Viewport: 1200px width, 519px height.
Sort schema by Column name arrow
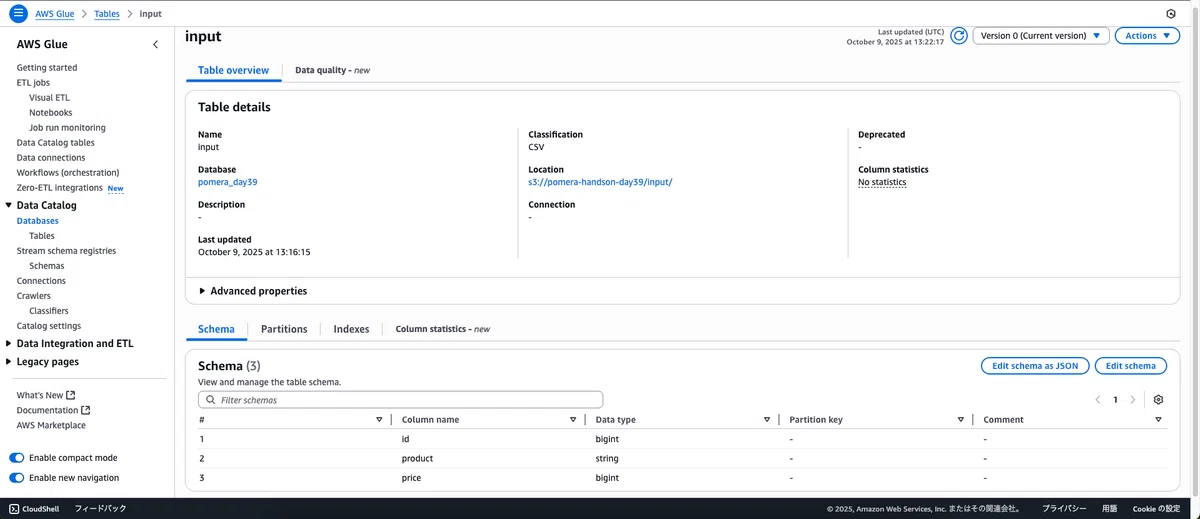[573, 420]
